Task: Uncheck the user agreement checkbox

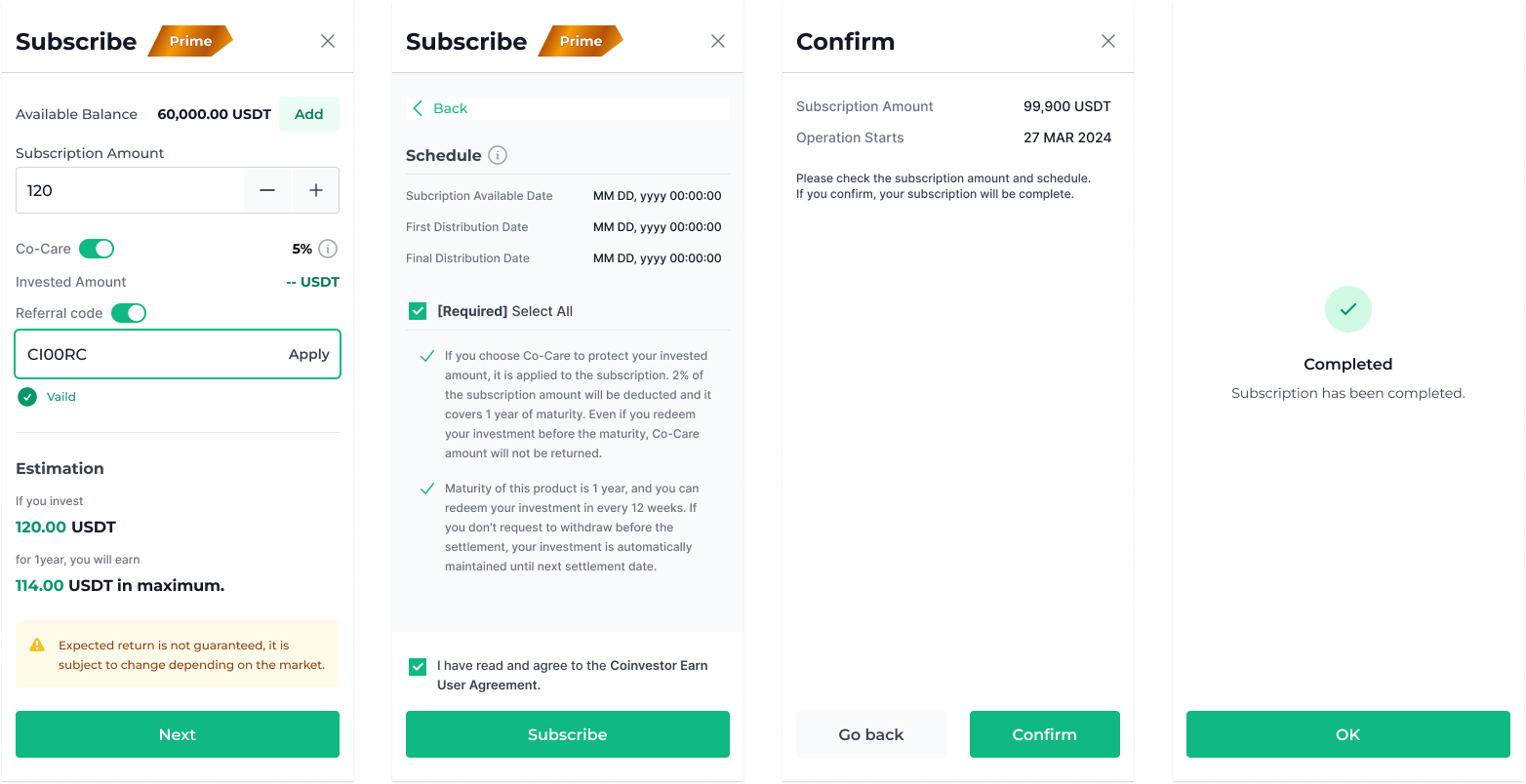Action: [418, 666]
